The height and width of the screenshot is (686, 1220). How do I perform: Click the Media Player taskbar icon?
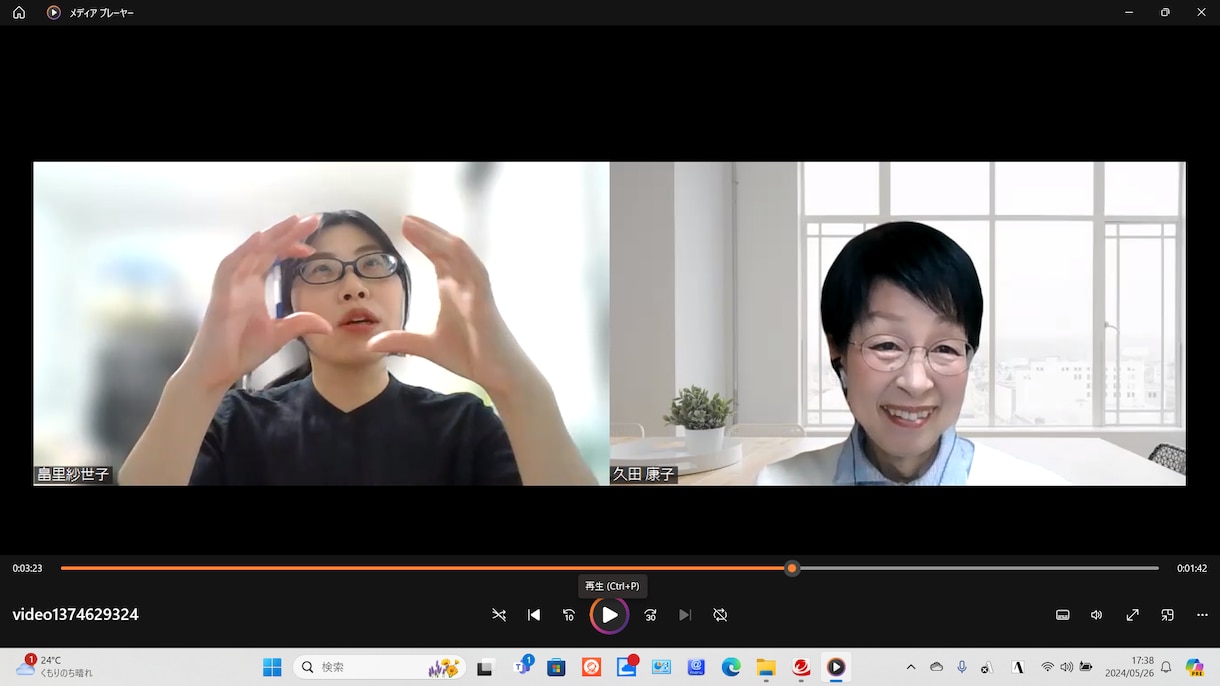pos(836,667)
